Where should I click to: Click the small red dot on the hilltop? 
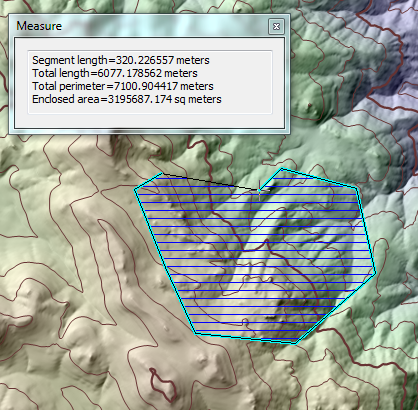[310, 105]
